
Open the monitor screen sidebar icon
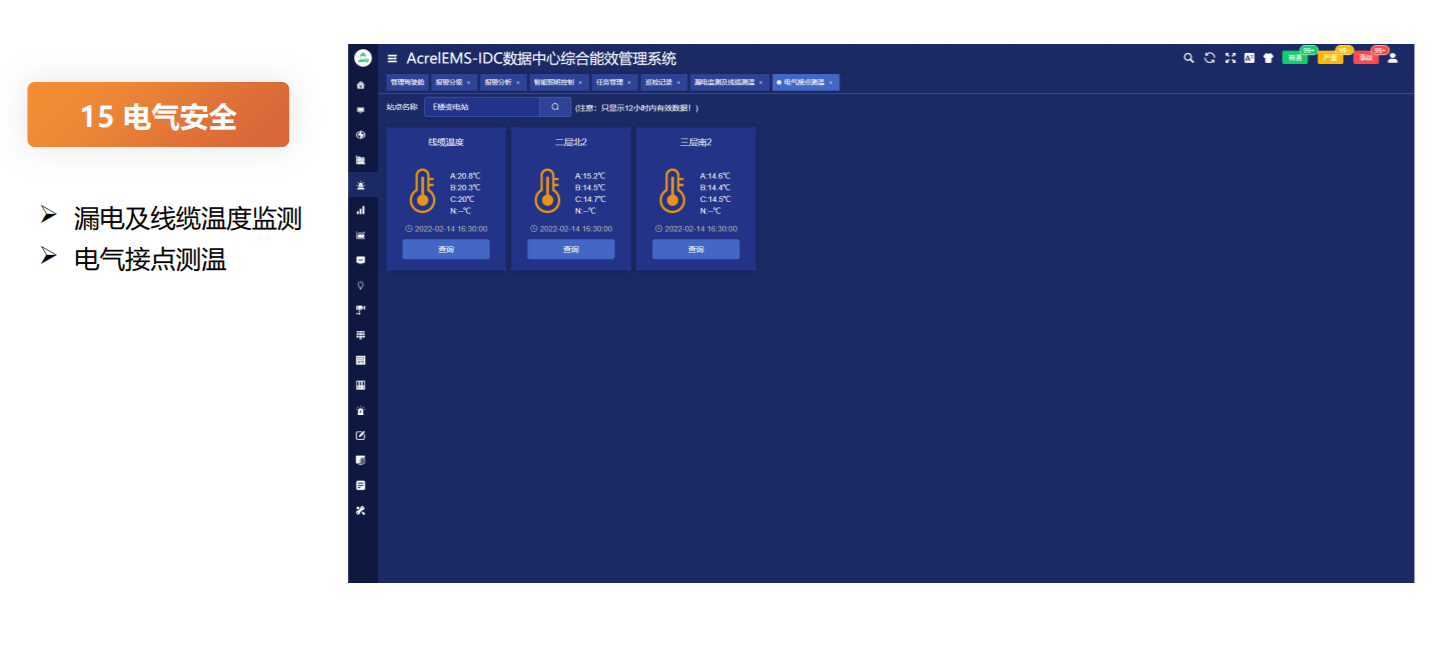click(361, 110)
